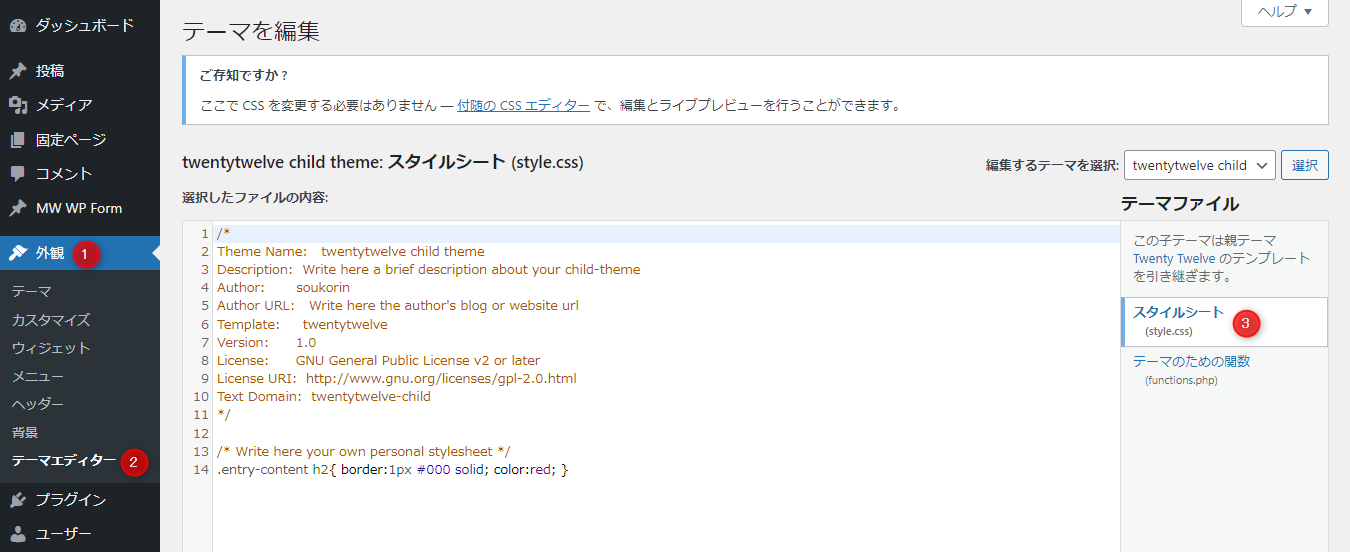Viewport: 1350px width, 552px height.
Task: Open the ウィジェット submenu item
Action: pos(51,348)
